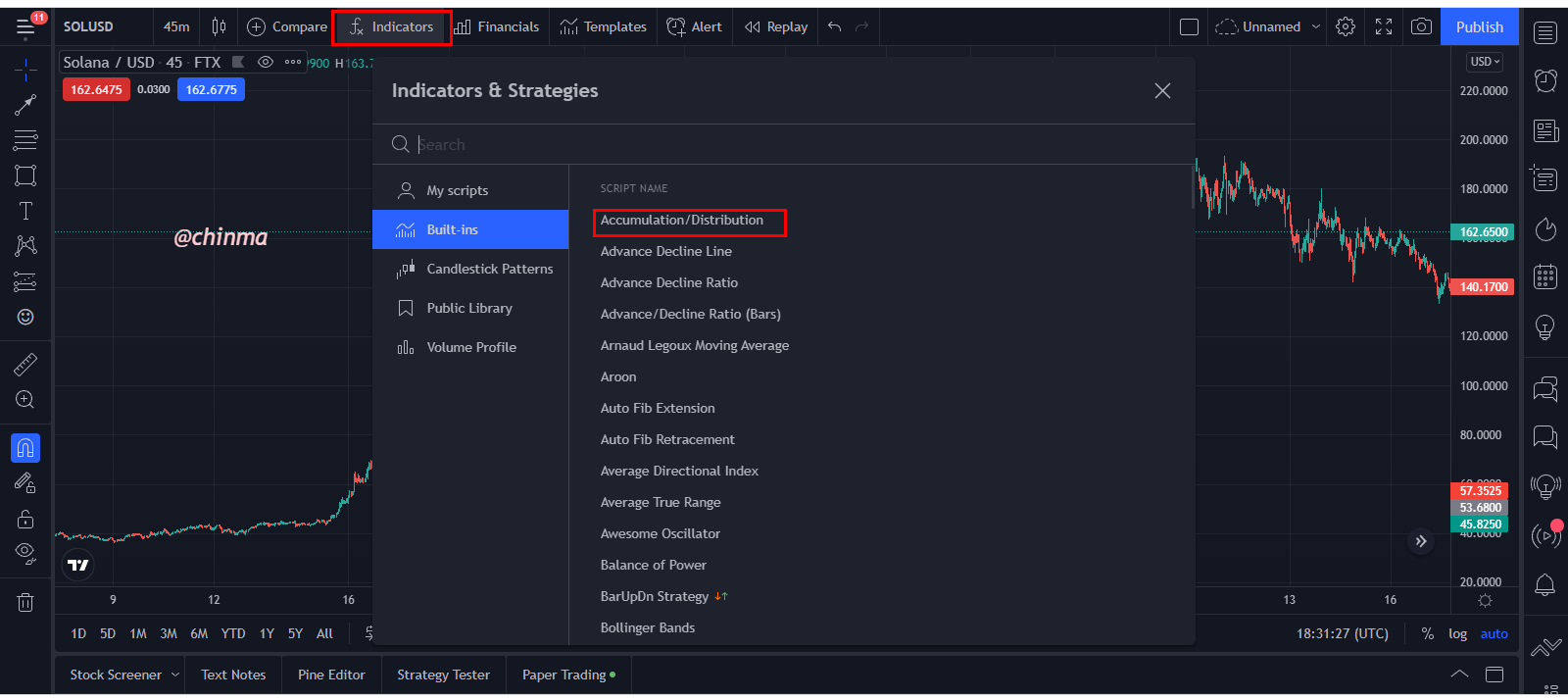Image resolution: width=1568 pixels, height=700 pixels.
Task: Activate the zoom in tool
Action: [25, 400]
